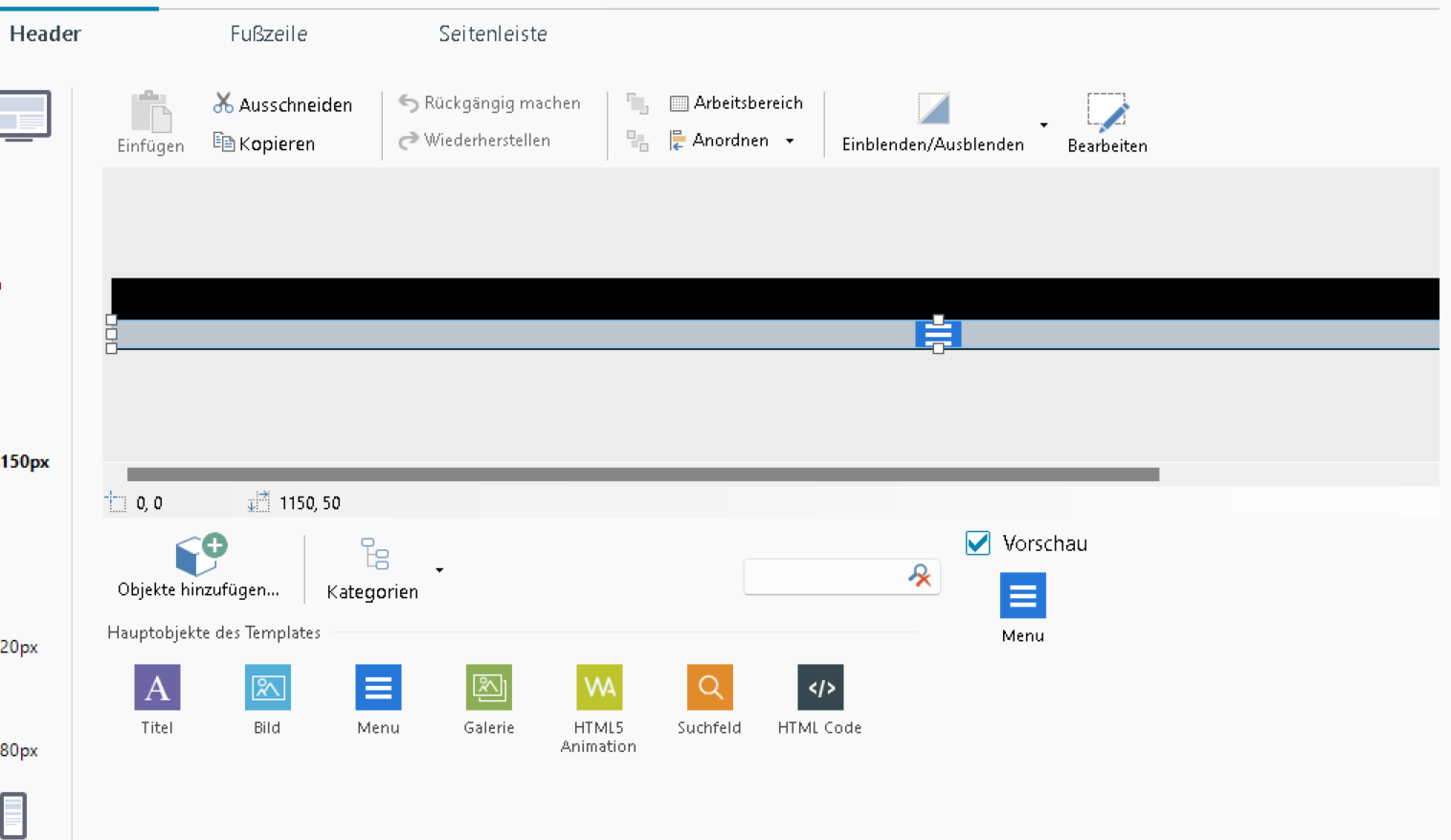This screenshot has height=840, width=1451.
Task: Select the Bild object icon
Action: tap(267, 688)
